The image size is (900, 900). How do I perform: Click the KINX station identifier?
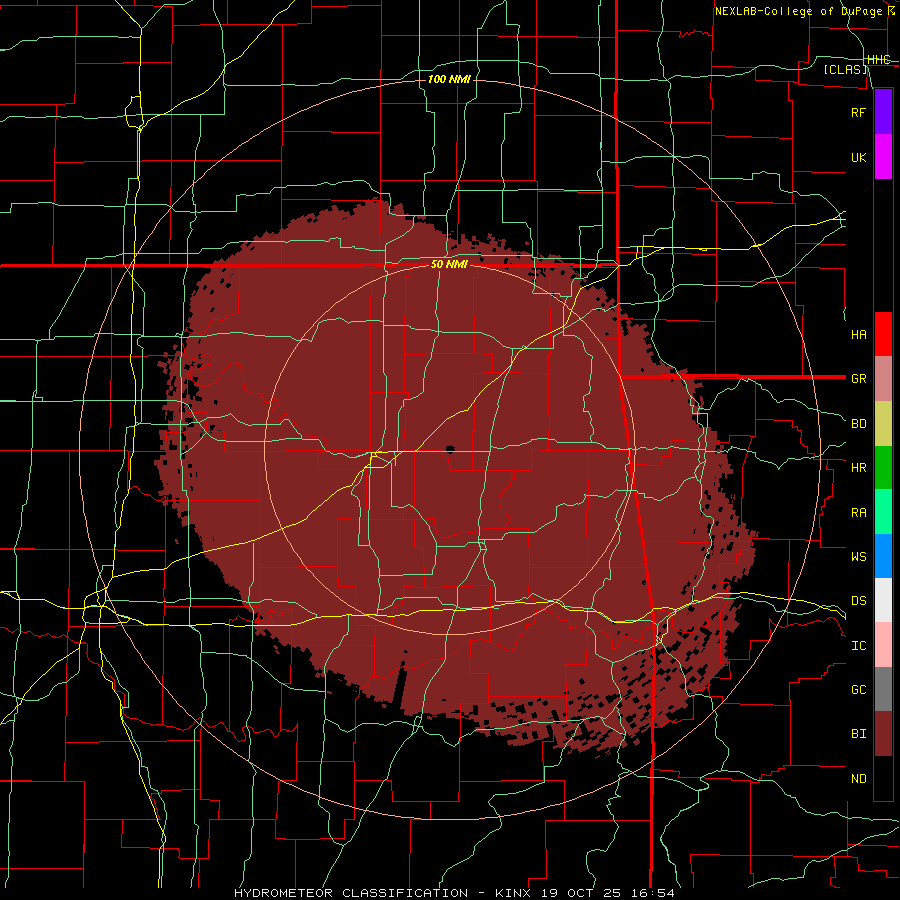(x=513, y=893)
